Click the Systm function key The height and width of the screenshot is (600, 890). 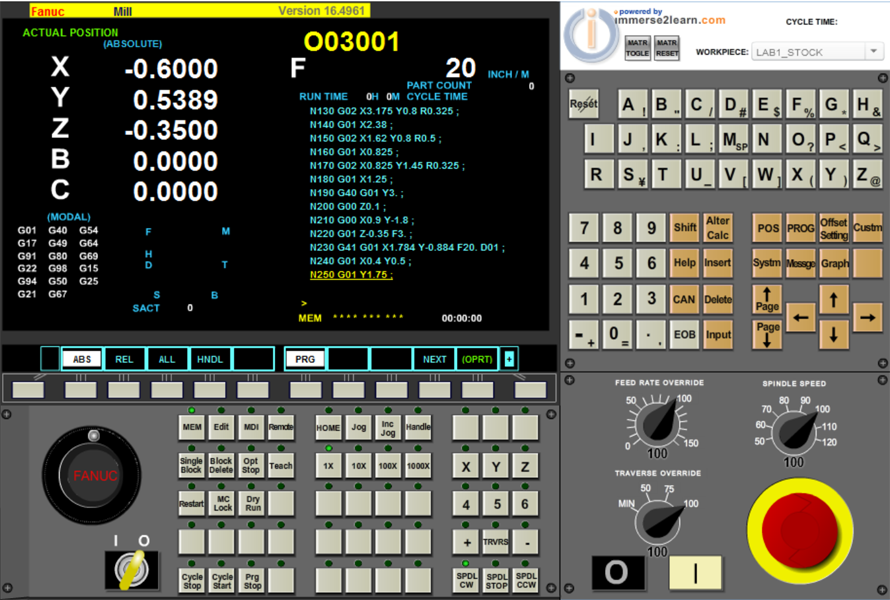pyautogui.click(x=767, y=263)
